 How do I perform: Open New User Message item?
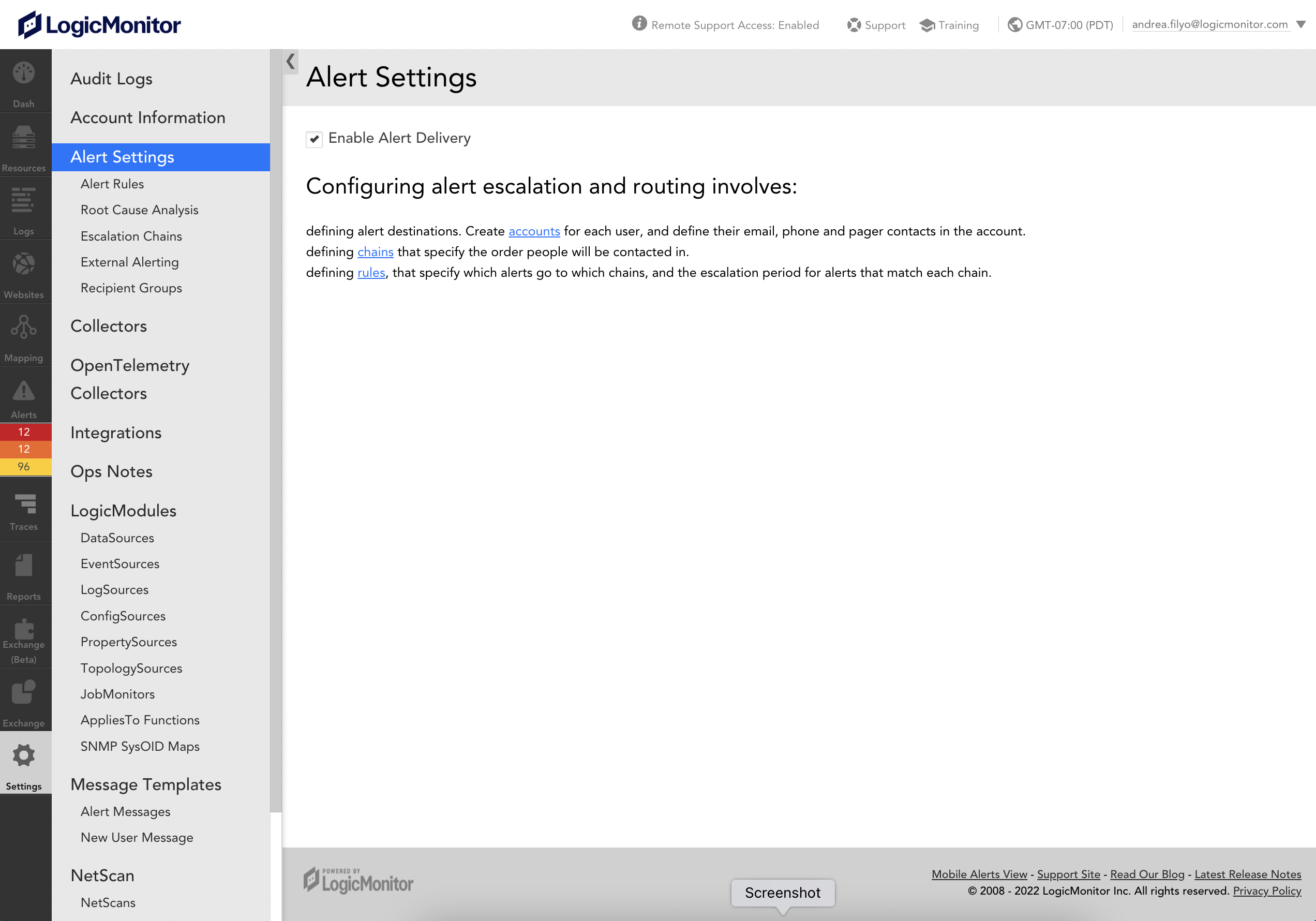point(137,837)
